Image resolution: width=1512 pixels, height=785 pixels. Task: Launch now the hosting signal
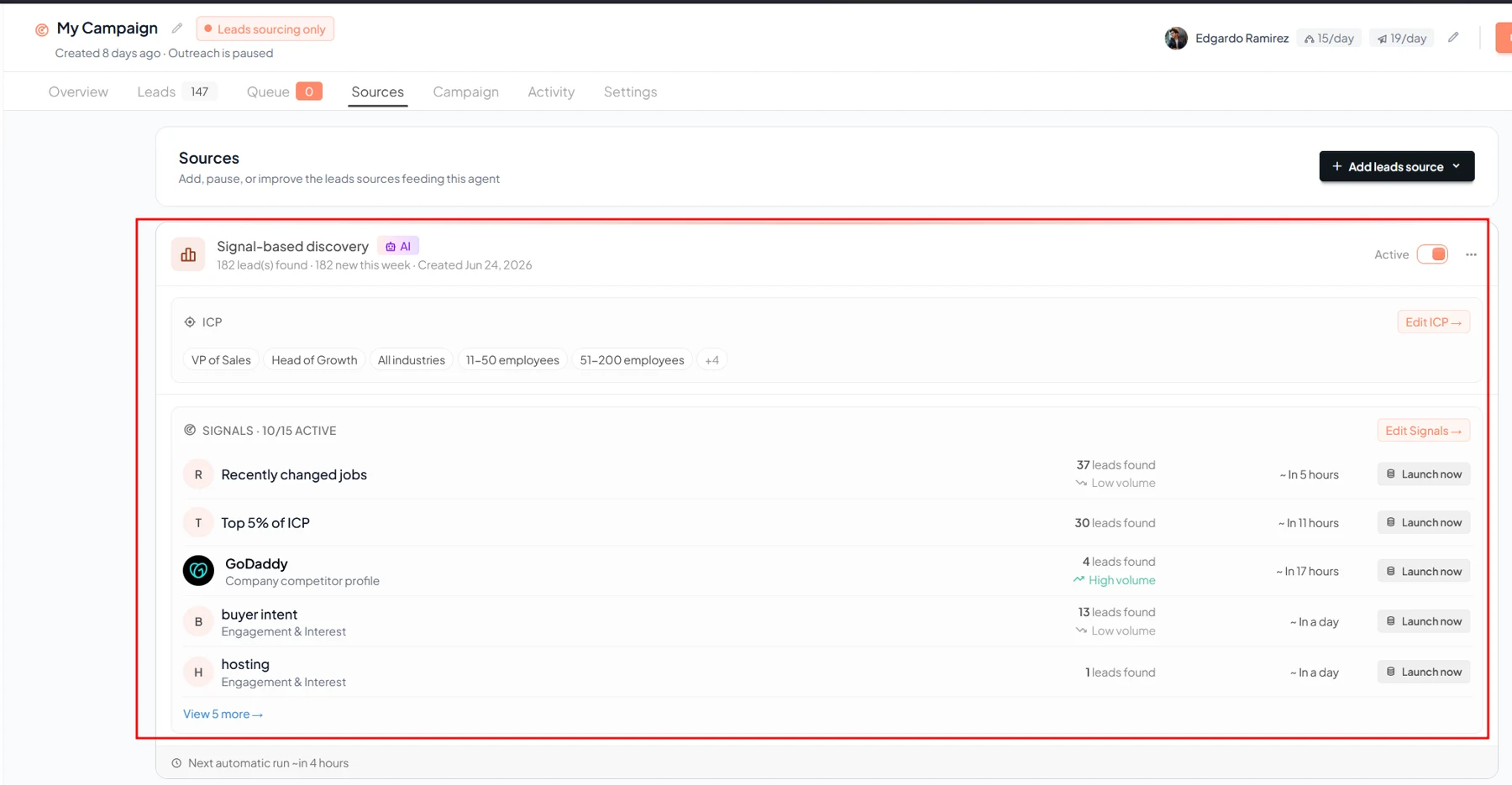tap(1423, 672)
